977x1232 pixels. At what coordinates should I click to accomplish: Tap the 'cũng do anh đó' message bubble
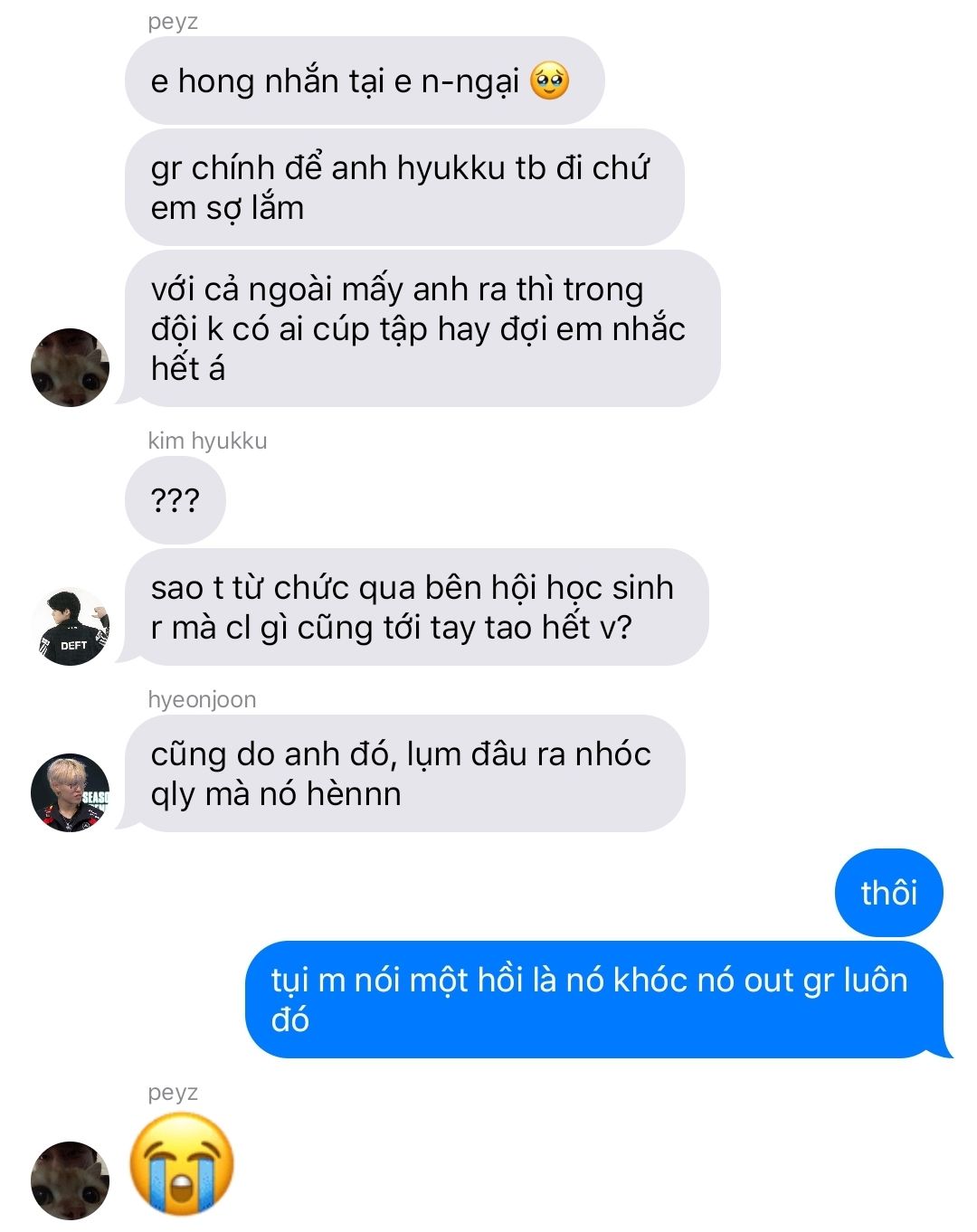point(404,773)
